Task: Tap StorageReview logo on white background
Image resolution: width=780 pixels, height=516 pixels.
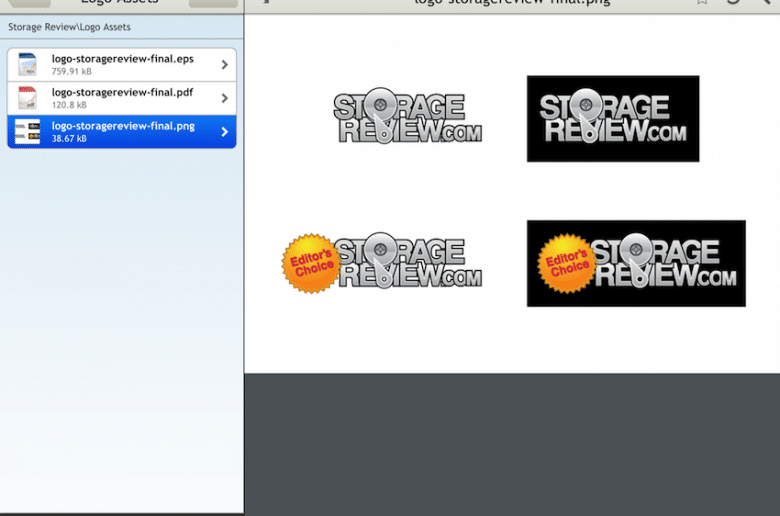Action: 407,116
